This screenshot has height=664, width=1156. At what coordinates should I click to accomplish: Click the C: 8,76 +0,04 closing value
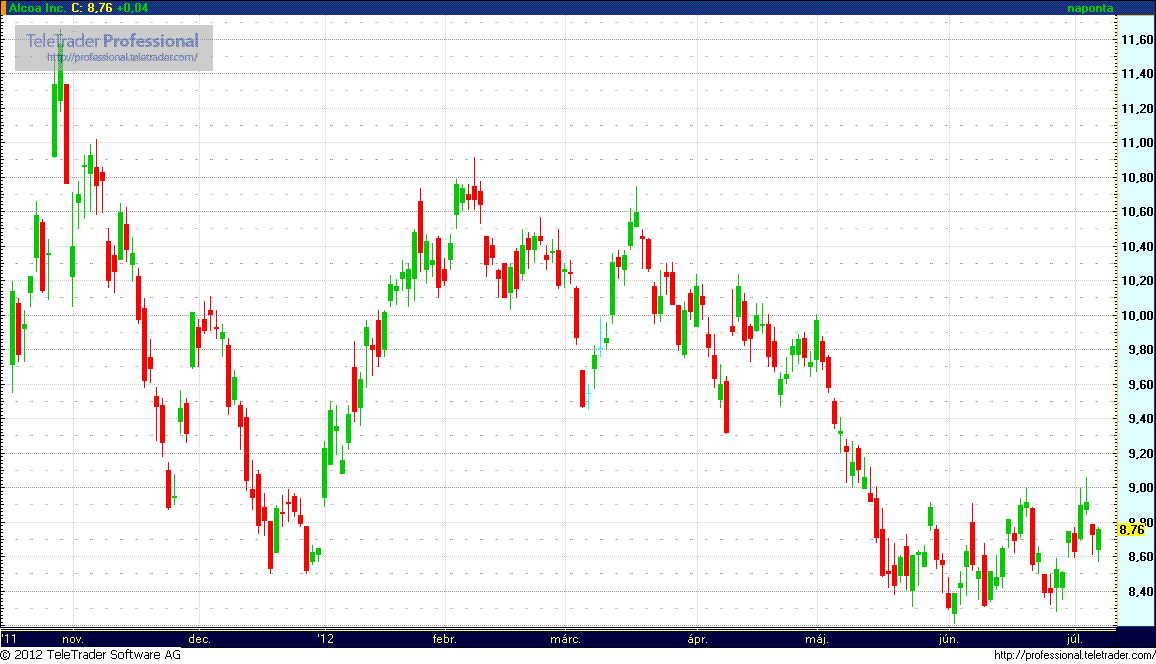110,7
